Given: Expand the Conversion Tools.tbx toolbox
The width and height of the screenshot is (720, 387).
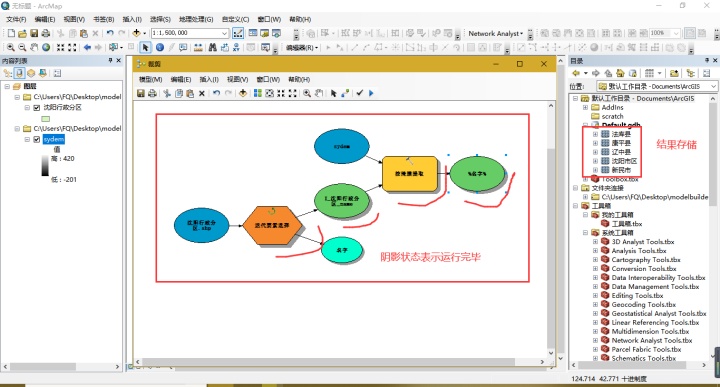Looking at the screenshot, I should click(596, 269).
